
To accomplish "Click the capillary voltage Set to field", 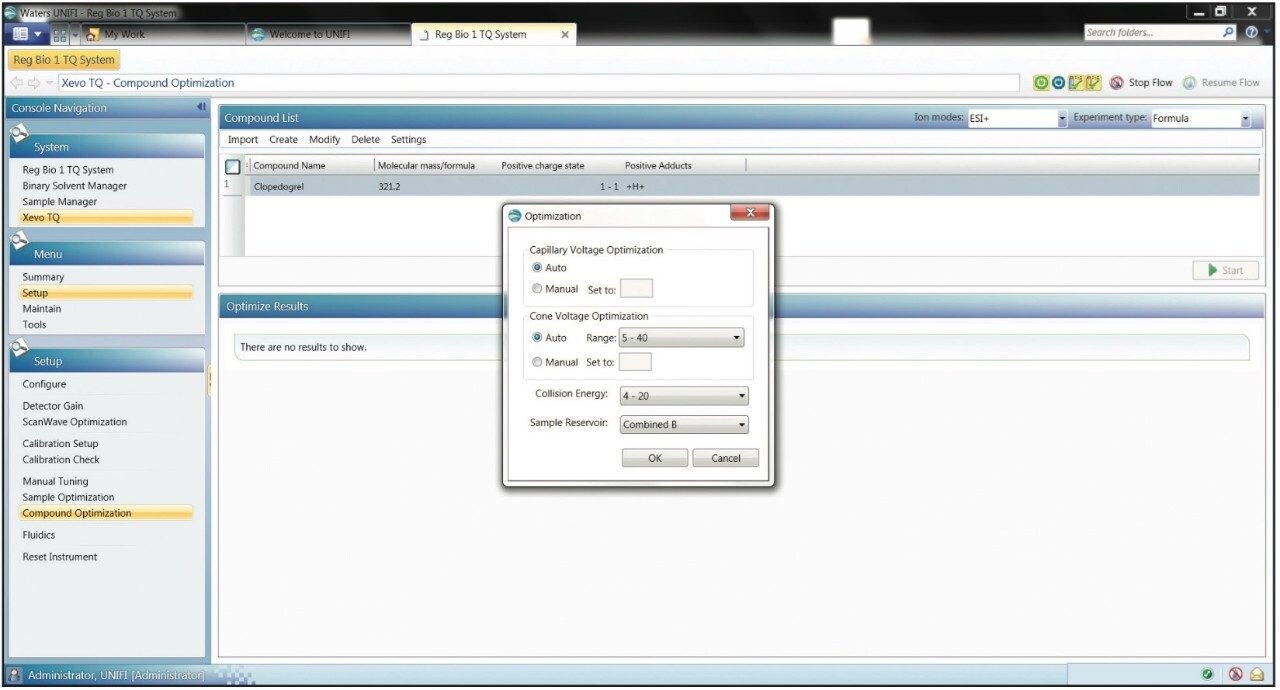I will point(636,289).
